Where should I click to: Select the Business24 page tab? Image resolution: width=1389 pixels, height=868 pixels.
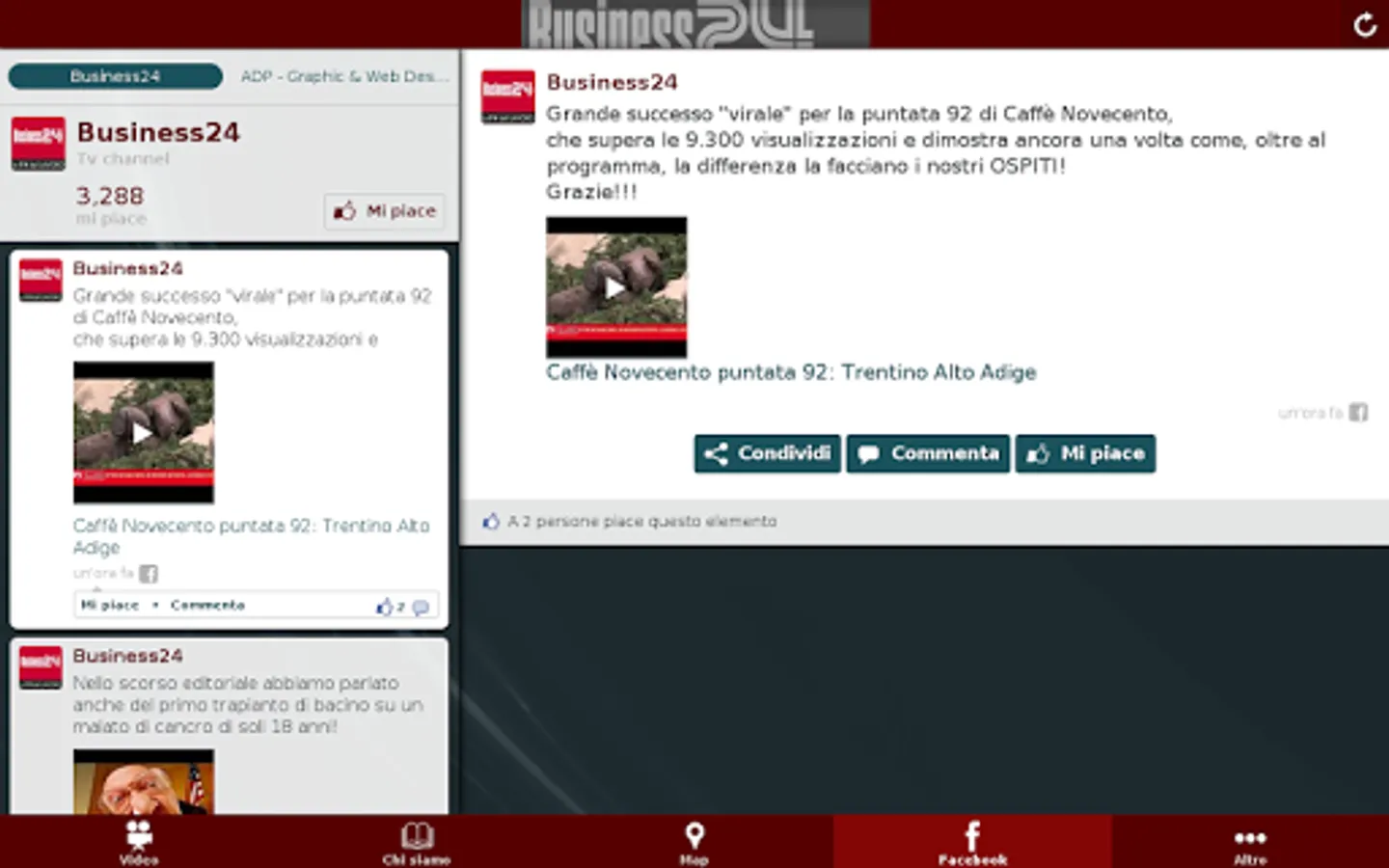[115, 76]
